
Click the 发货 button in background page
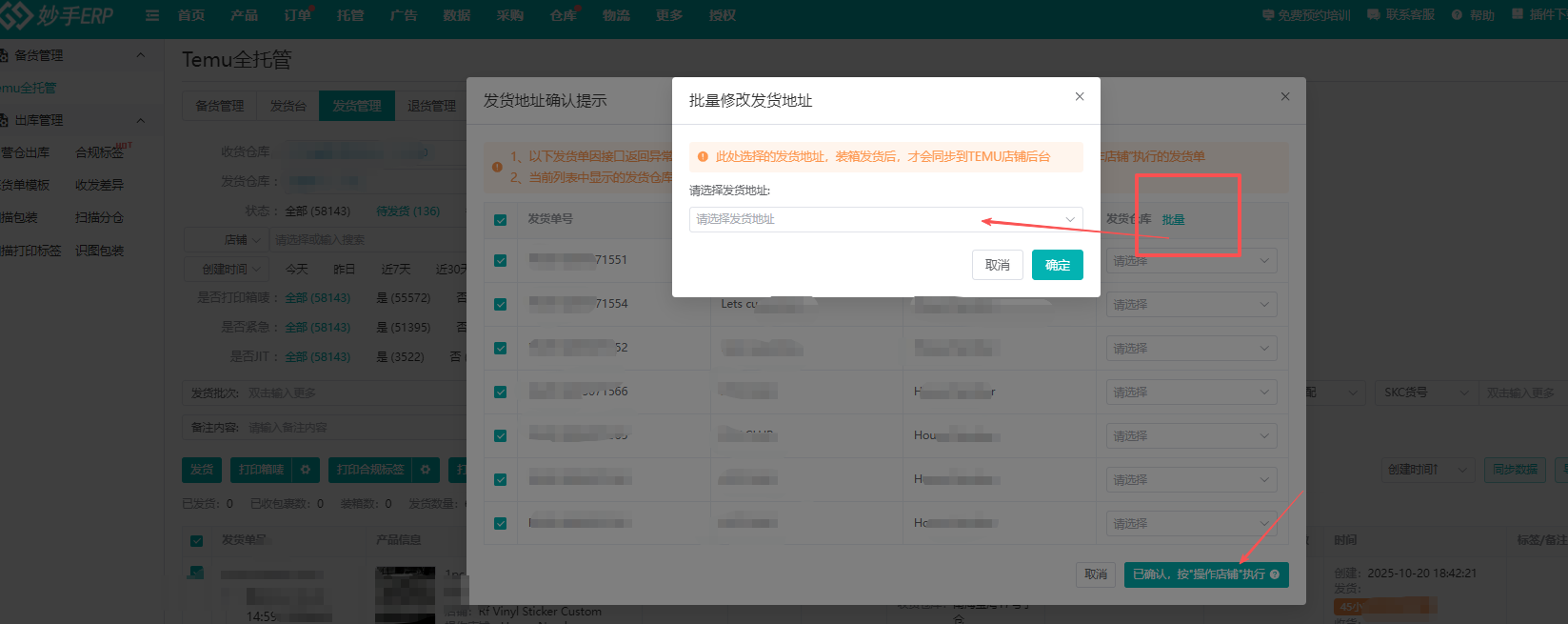point(202,470)
